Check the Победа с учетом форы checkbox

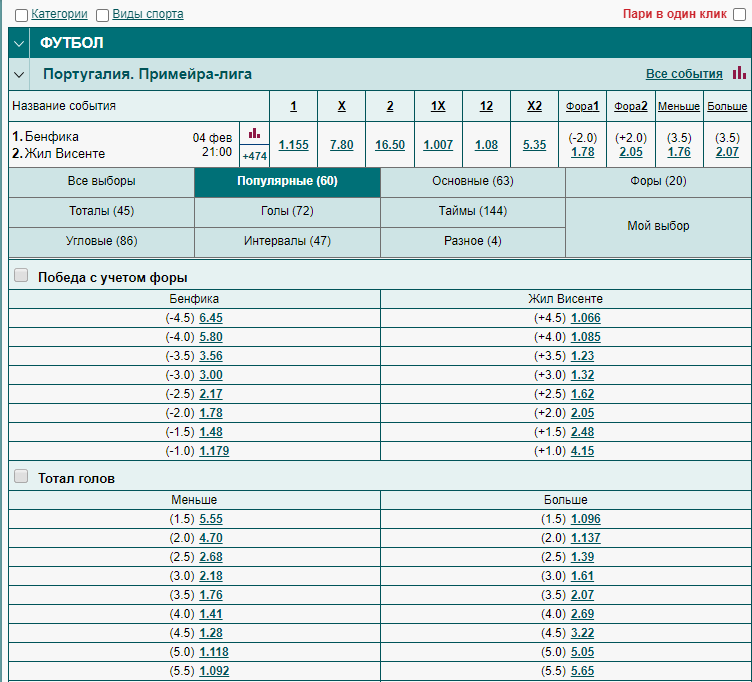[x=21, y=275]
